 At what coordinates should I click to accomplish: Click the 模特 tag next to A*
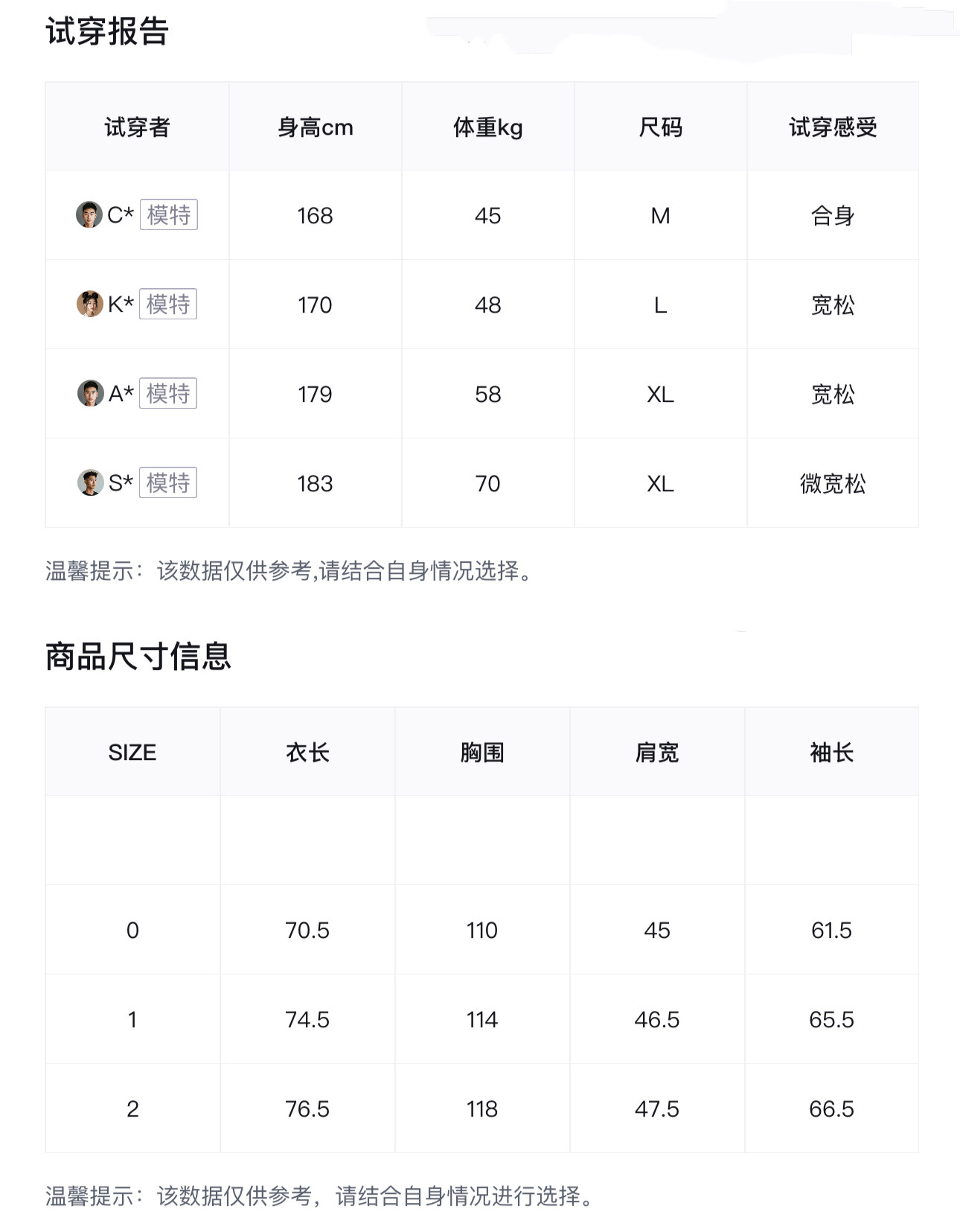(168, 393)
